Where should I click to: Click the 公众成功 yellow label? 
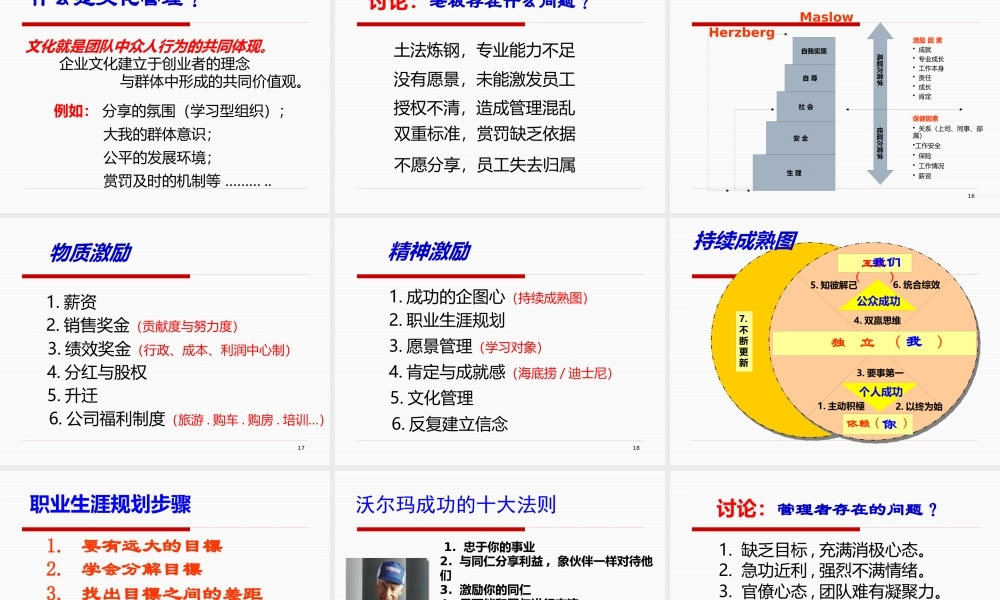(x=878, y=301)
